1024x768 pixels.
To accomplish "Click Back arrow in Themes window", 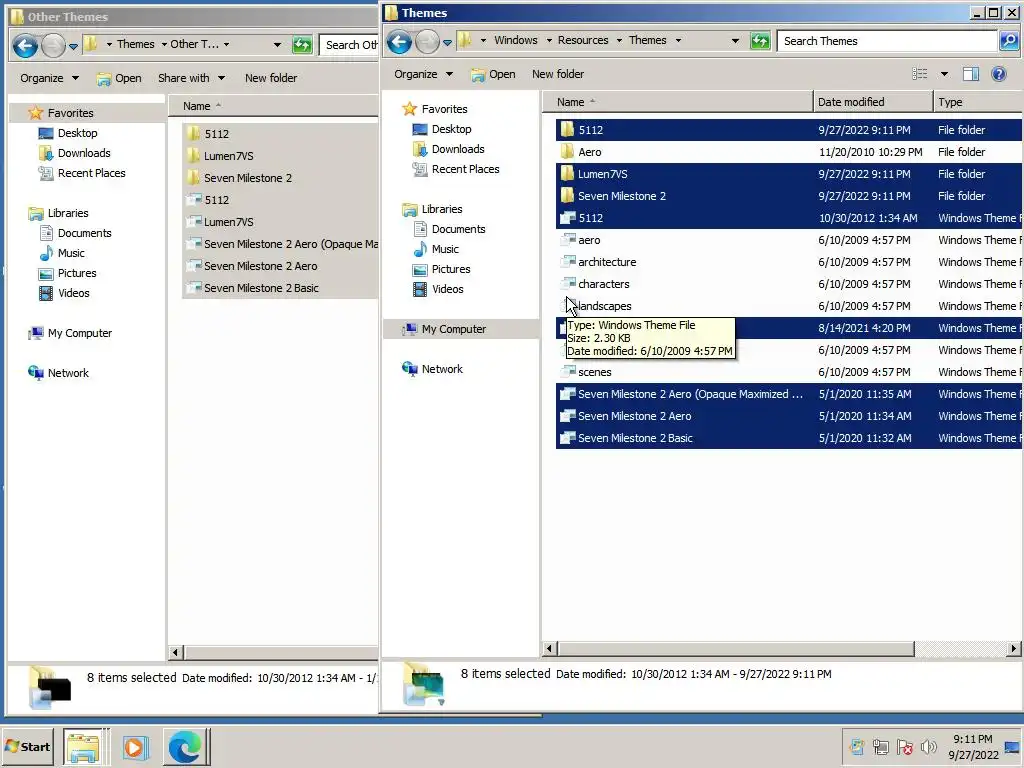I will point(399,42).
